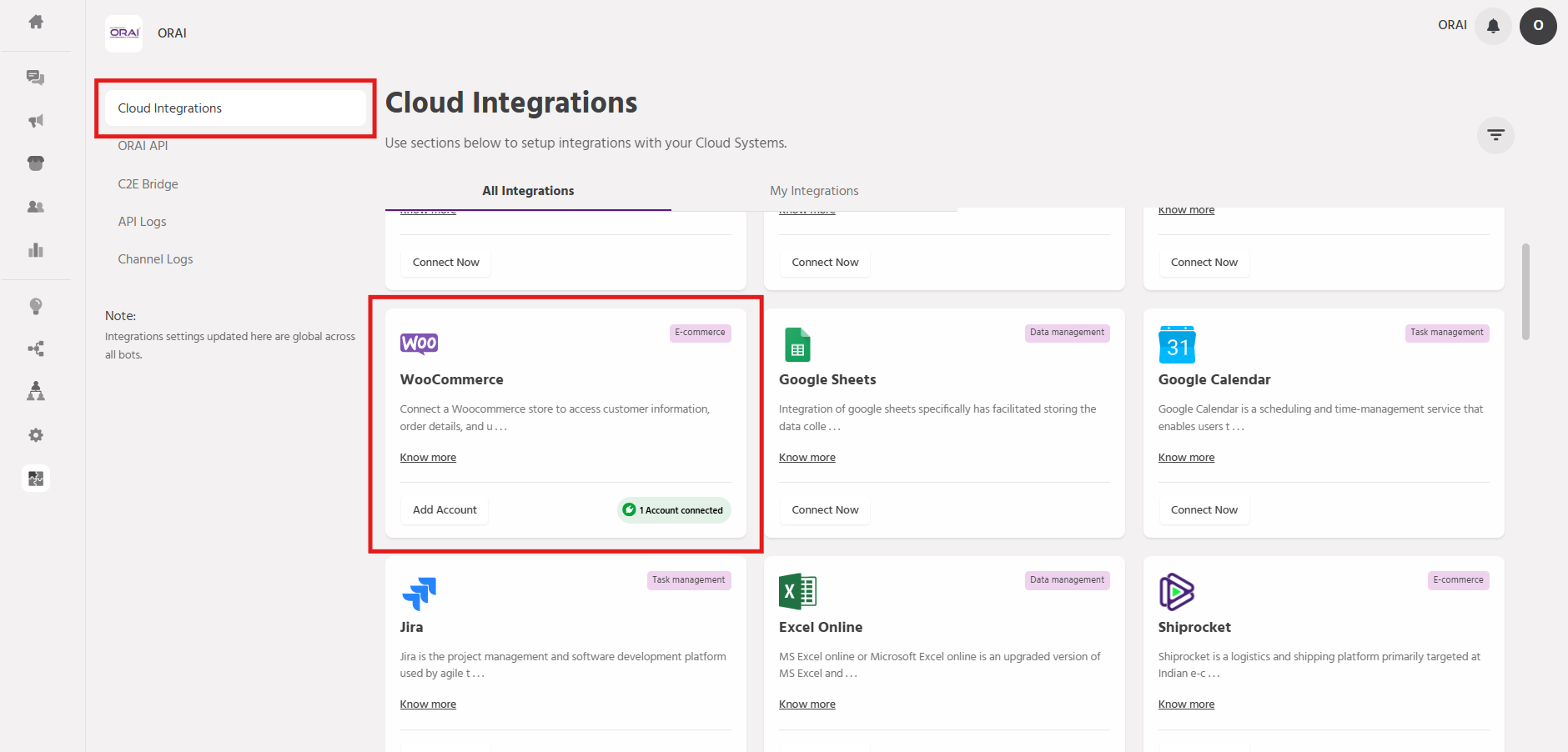1568x752 pixels.
Task: Click the page vertical scrollbar
Action: point(1525,292)
